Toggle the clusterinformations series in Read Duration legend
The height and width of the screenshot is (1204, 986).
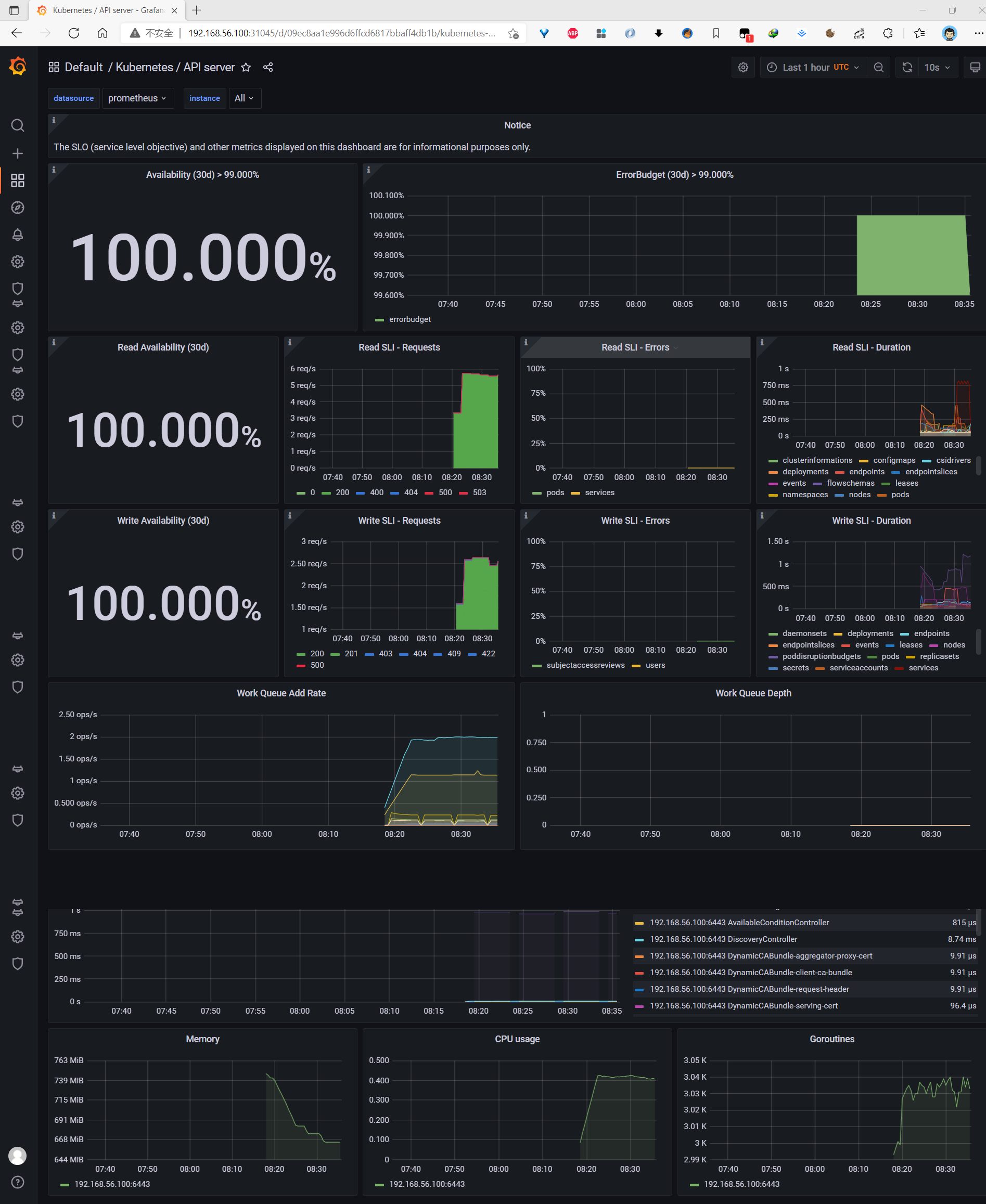pyautogui.click(x=817, y=460)
